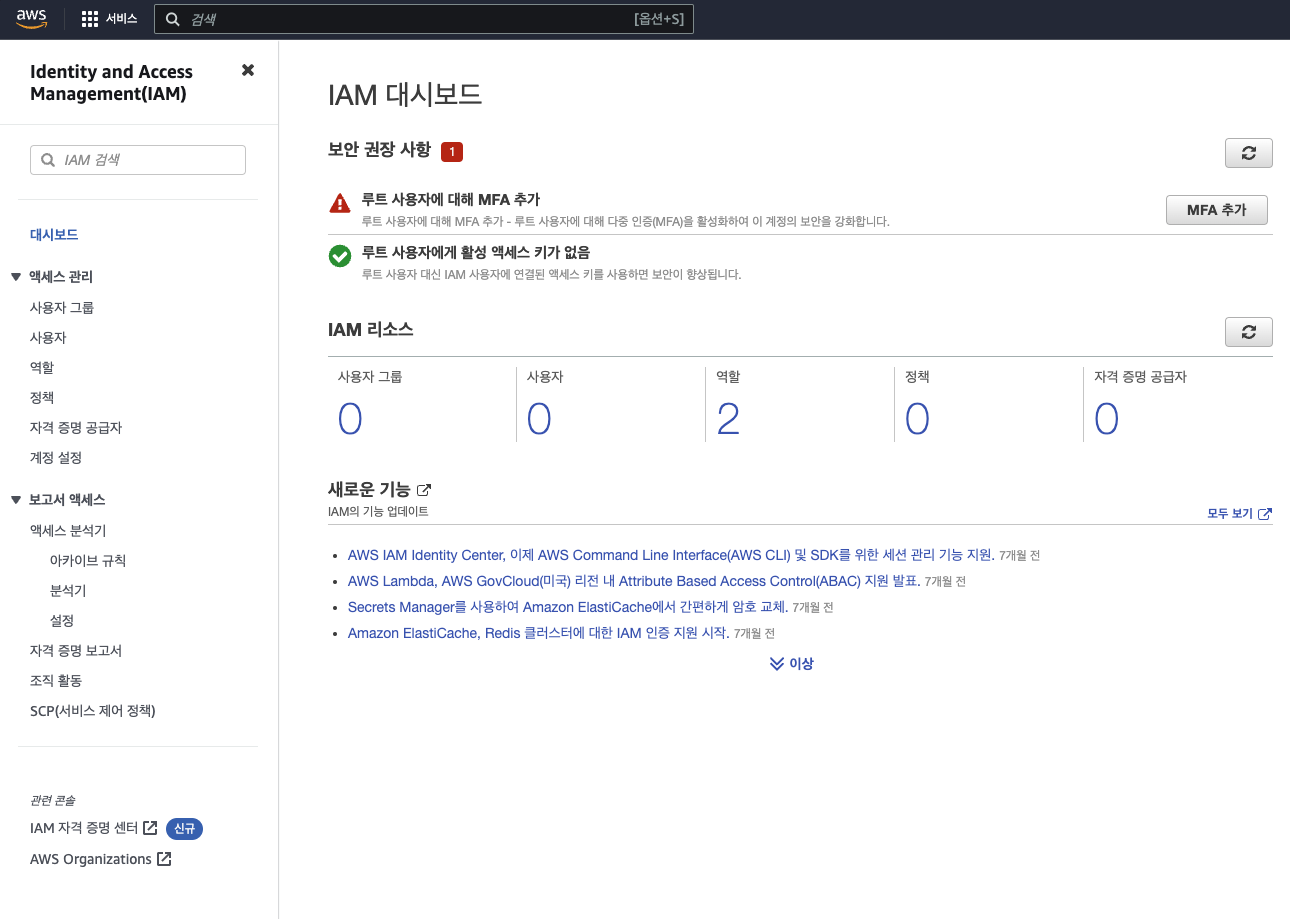Click the IAM 리소스 heading

371,329
